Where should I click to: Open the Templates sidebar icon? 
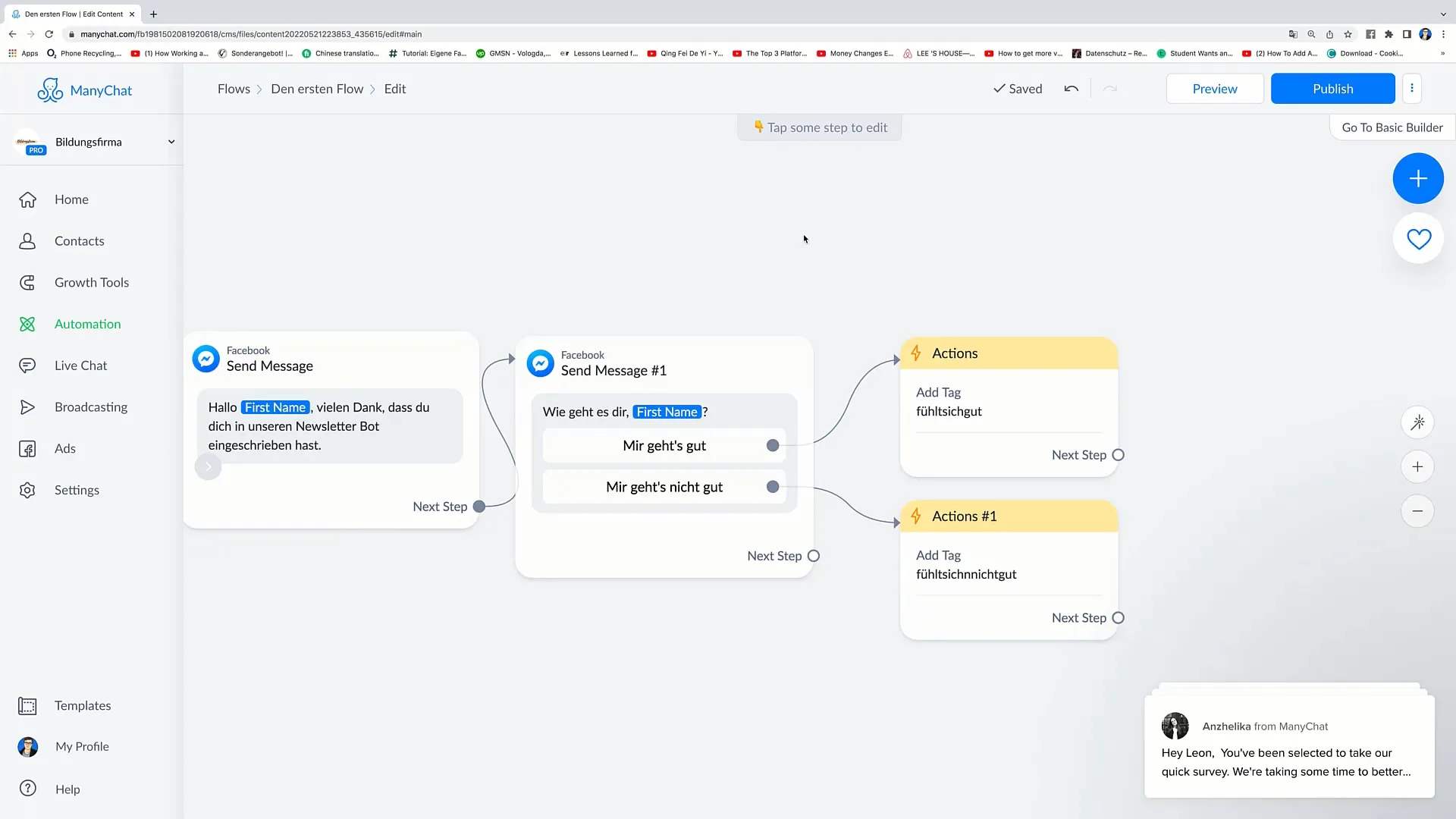27,706
